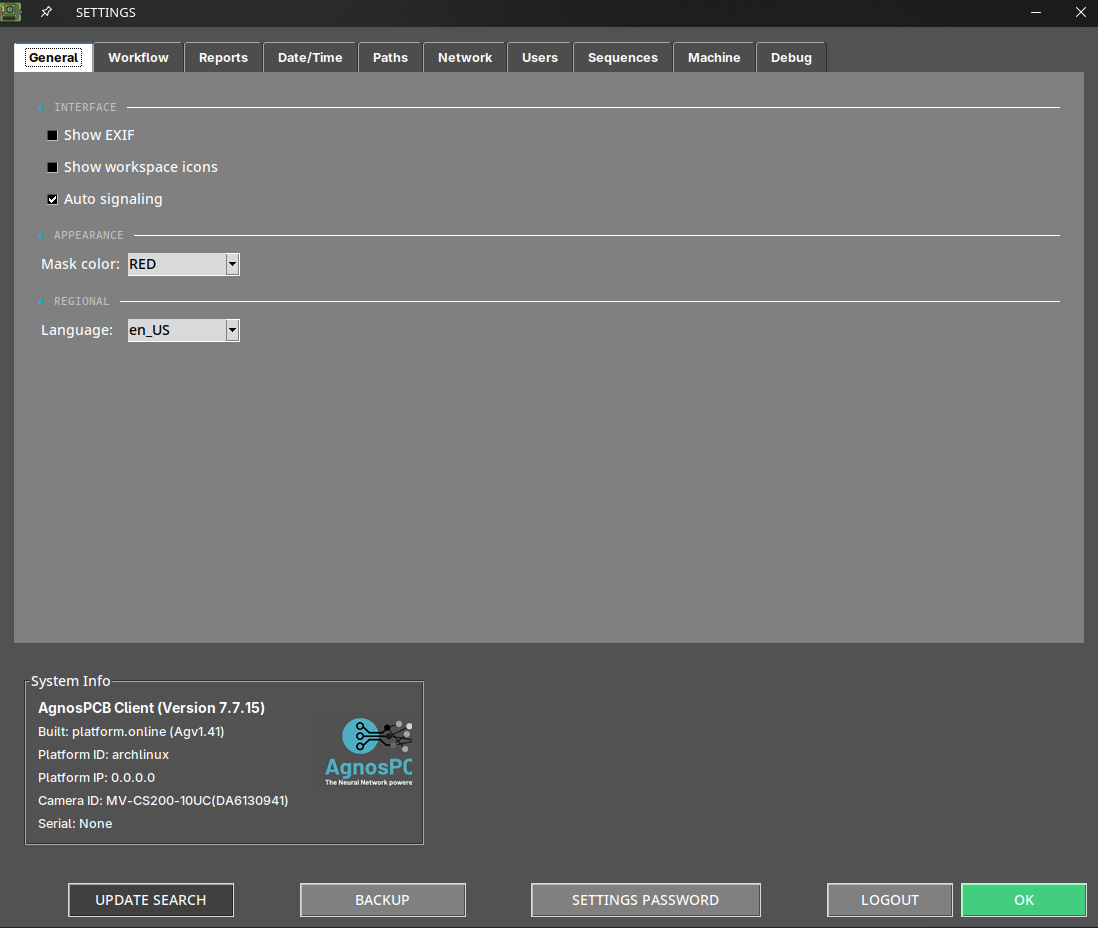The image size is (1098, 928).
Task: Open the Reports tab
Action: [x=223, y=57]
